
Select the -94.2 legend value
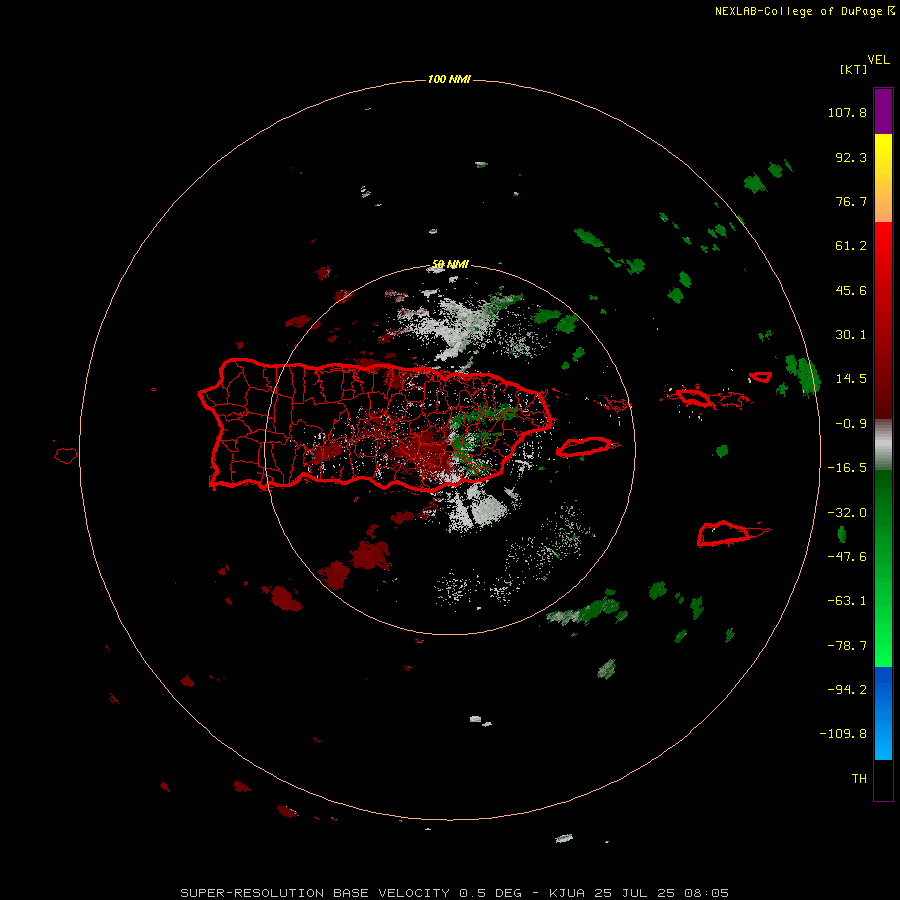click(847, 689)
